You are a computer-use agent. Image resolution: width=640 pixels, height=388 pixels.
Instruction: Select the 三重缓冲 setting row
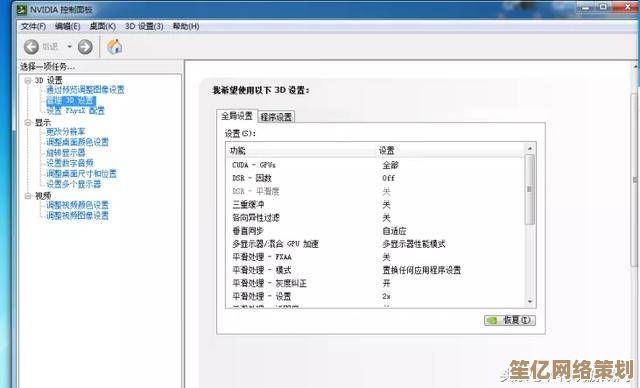pos(375,204)
